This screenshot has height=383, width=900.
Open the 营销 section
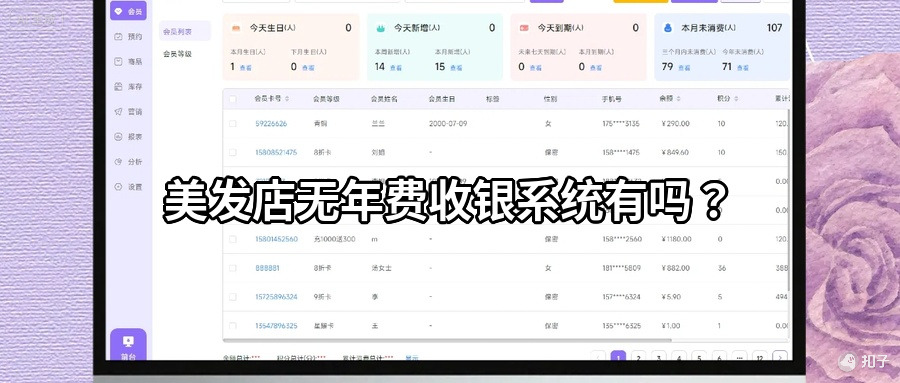click(128, 111)
